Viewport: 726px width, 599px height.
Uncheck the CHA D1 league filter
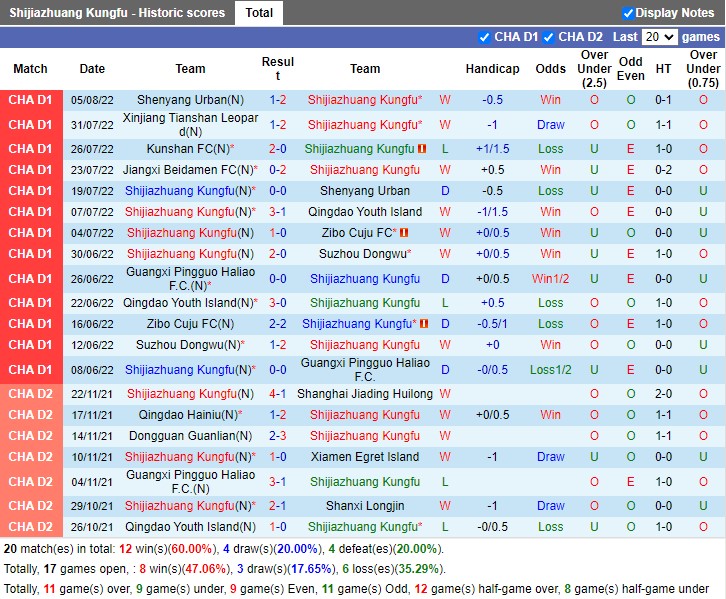pyautogui.click(x=485, y=37)
